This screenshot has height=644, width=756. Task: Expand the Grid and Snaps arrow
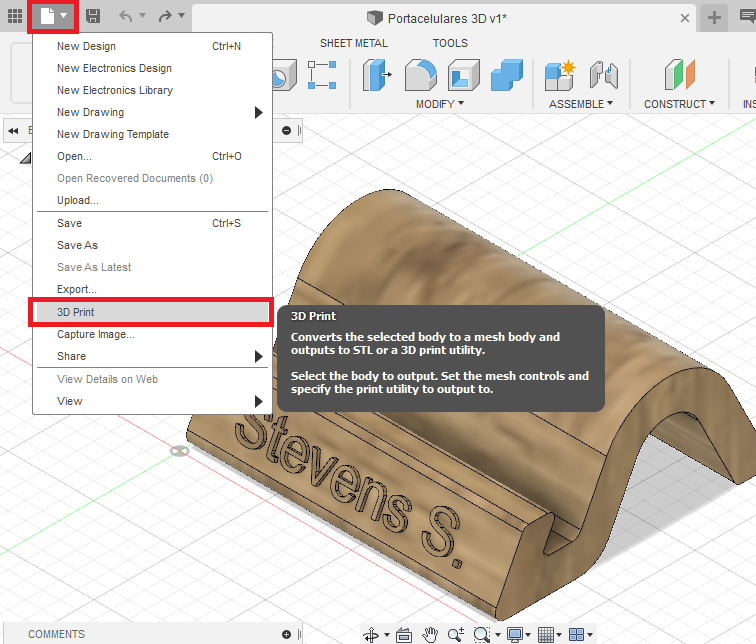(x=559, y=635)
